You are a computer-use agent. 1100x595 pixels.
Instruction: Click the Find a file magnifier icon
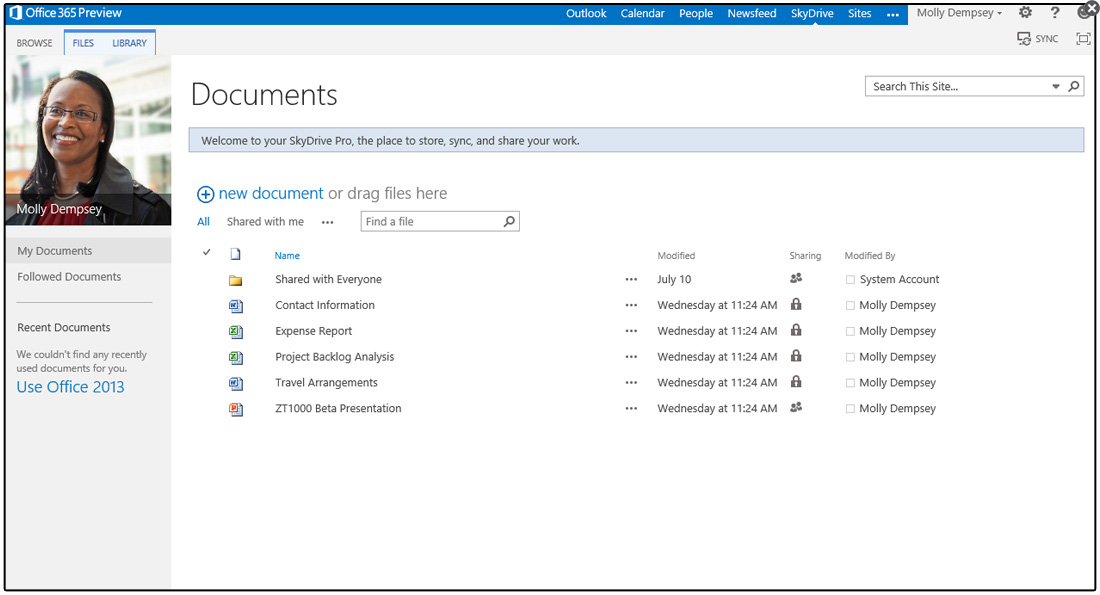pos(509,222)
